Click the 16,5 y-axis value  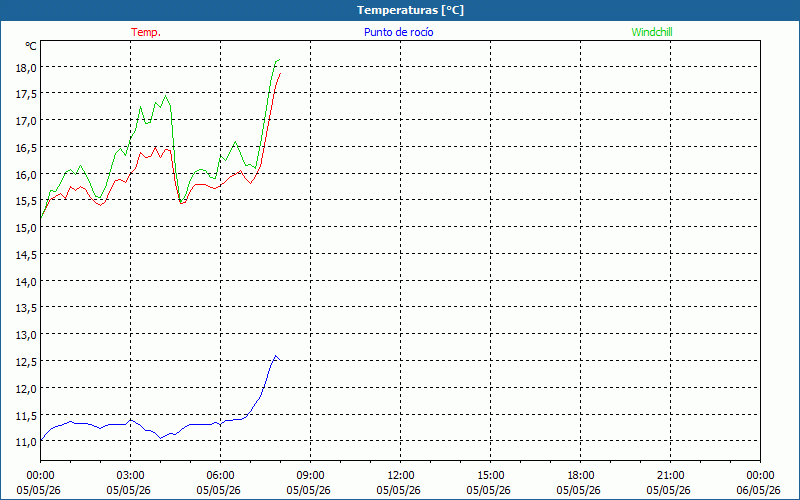[26, 148]
